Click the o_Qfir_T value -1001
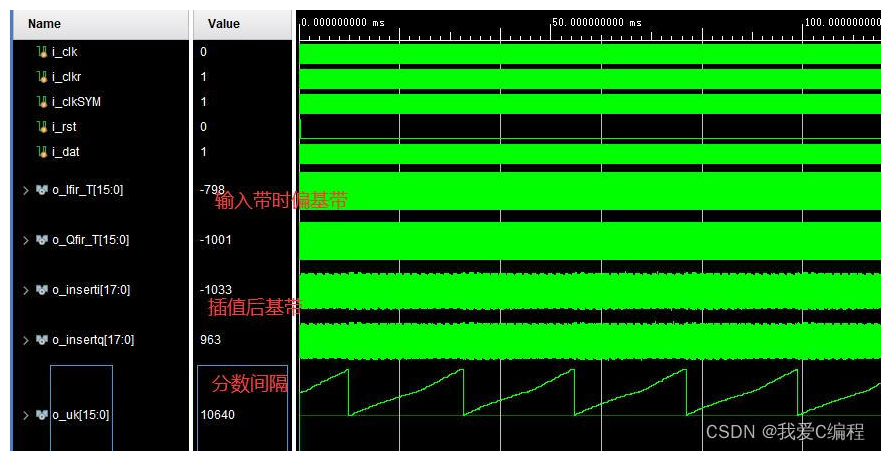Screen dimensions: 882x453 215,240
